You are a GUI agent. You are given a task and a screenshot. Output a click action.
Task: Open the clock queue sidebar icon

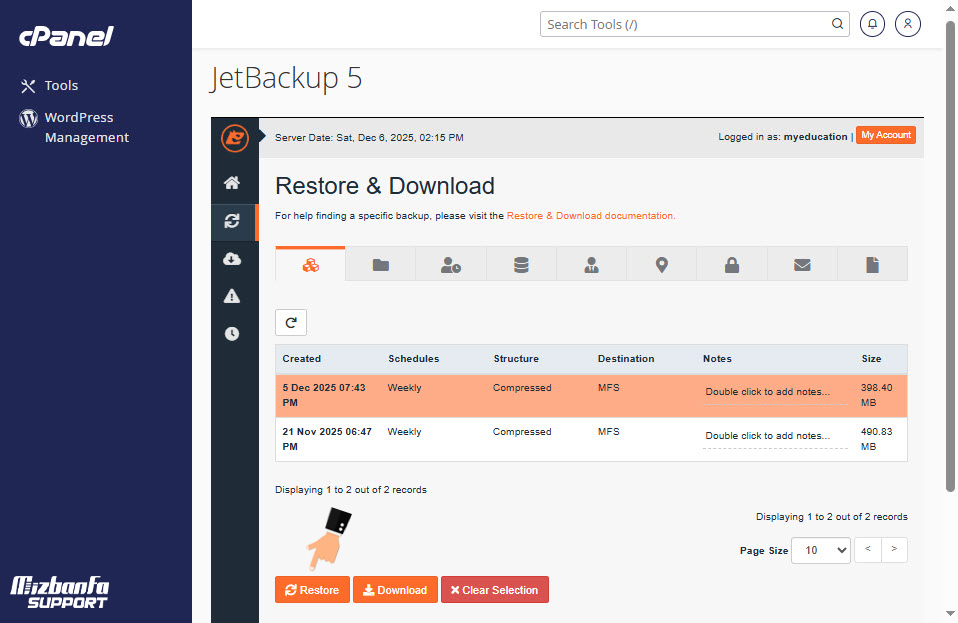click(232, 334)
